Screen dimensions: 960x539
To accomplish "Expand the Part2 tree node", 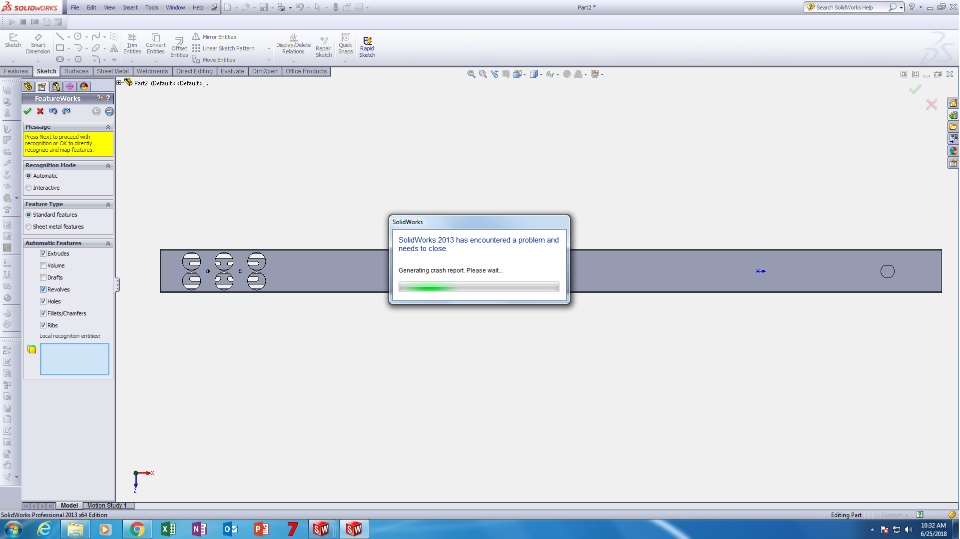I will (x=119, y=83).
